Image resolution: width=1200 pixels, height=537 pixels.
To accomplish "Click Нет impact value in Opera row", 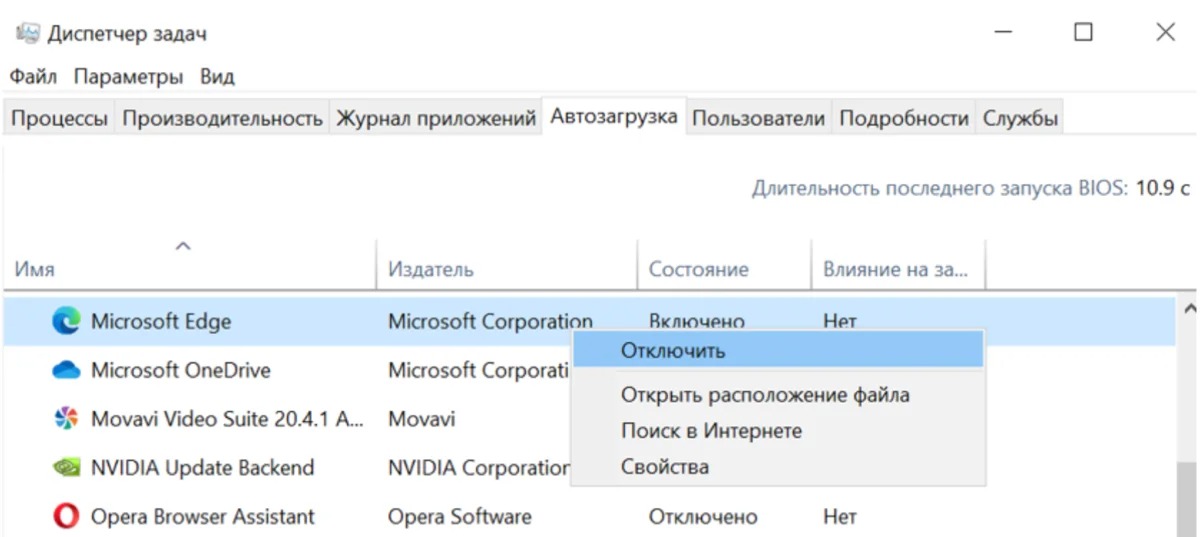I will coord(840,517).
